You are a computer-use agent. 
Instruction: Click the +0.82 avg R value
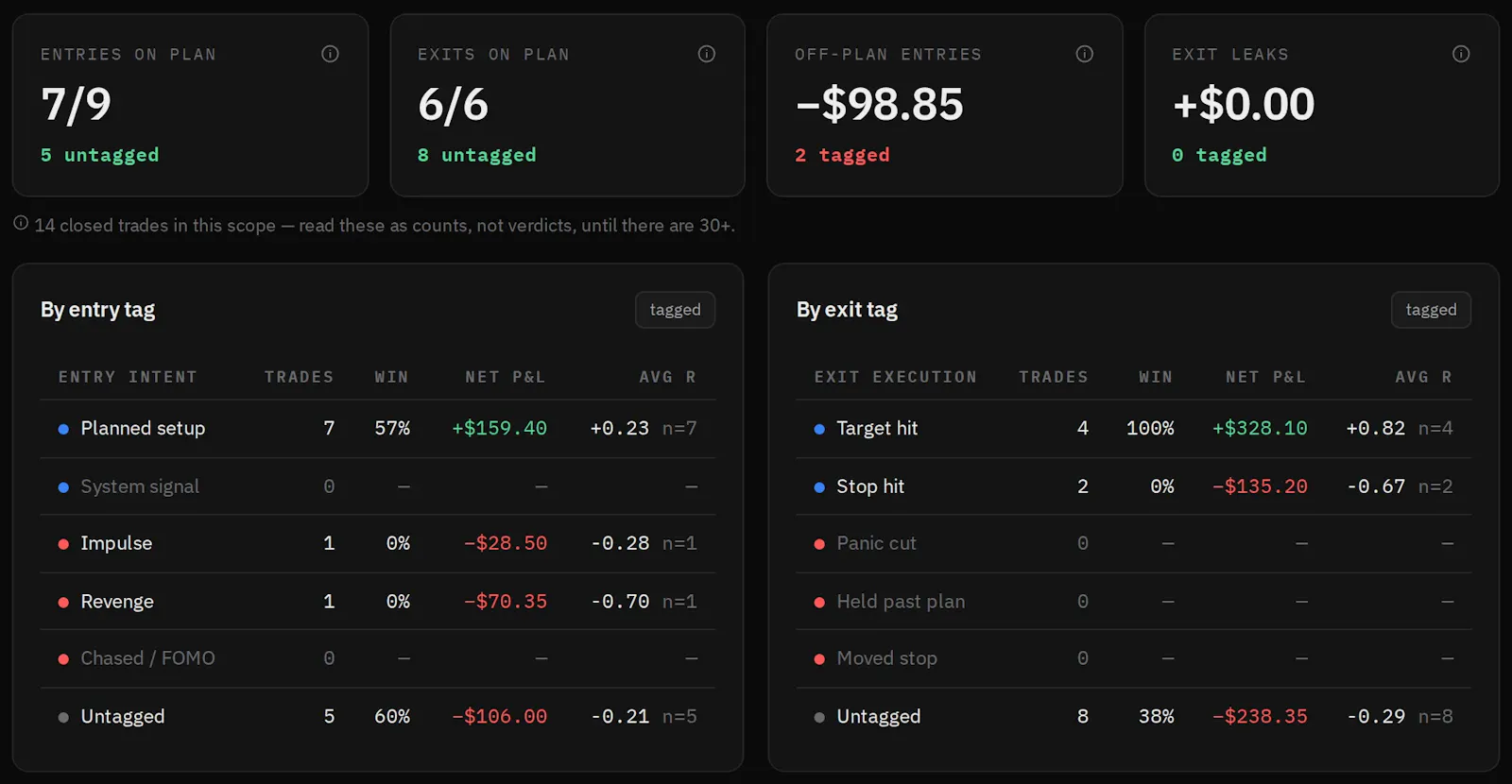coord(1375,429)
